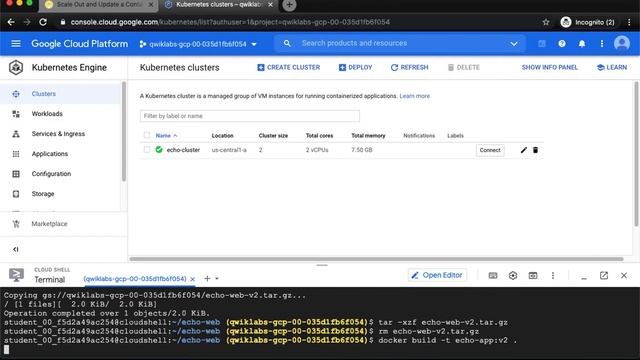The width and height of the screenshot is (640, 360).
Task: Reload the page in the browser
Action: pos(43,22)
